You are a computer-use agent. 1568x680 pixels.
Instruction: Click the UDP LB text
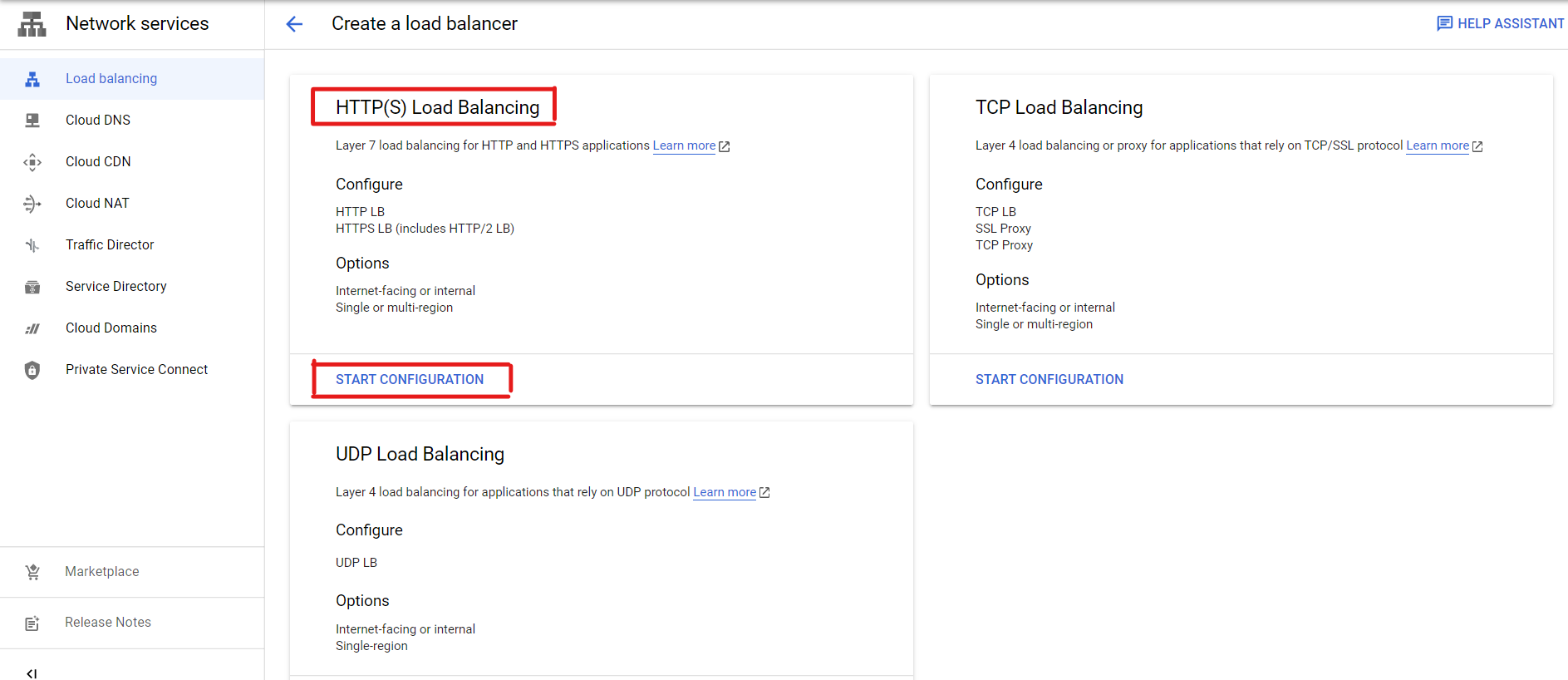356,563
